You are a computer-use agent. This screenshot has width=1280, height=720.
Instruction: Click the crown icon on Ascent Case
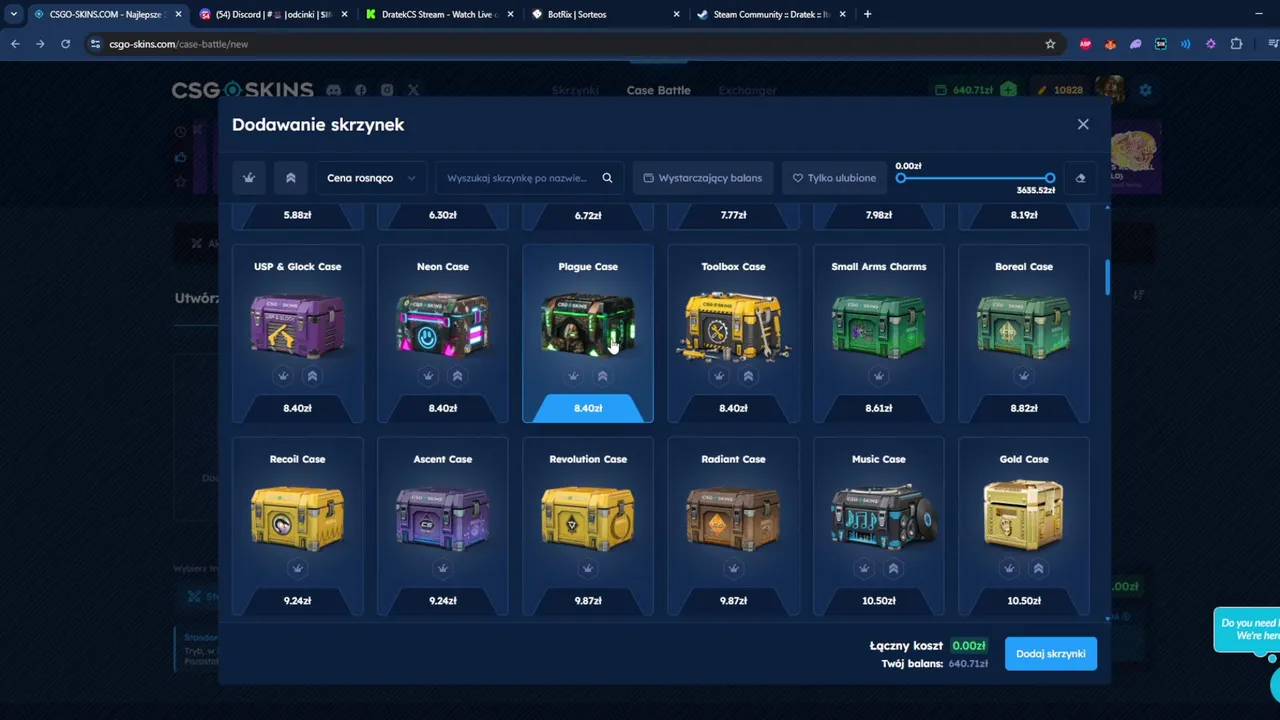[x=443, y=568]
